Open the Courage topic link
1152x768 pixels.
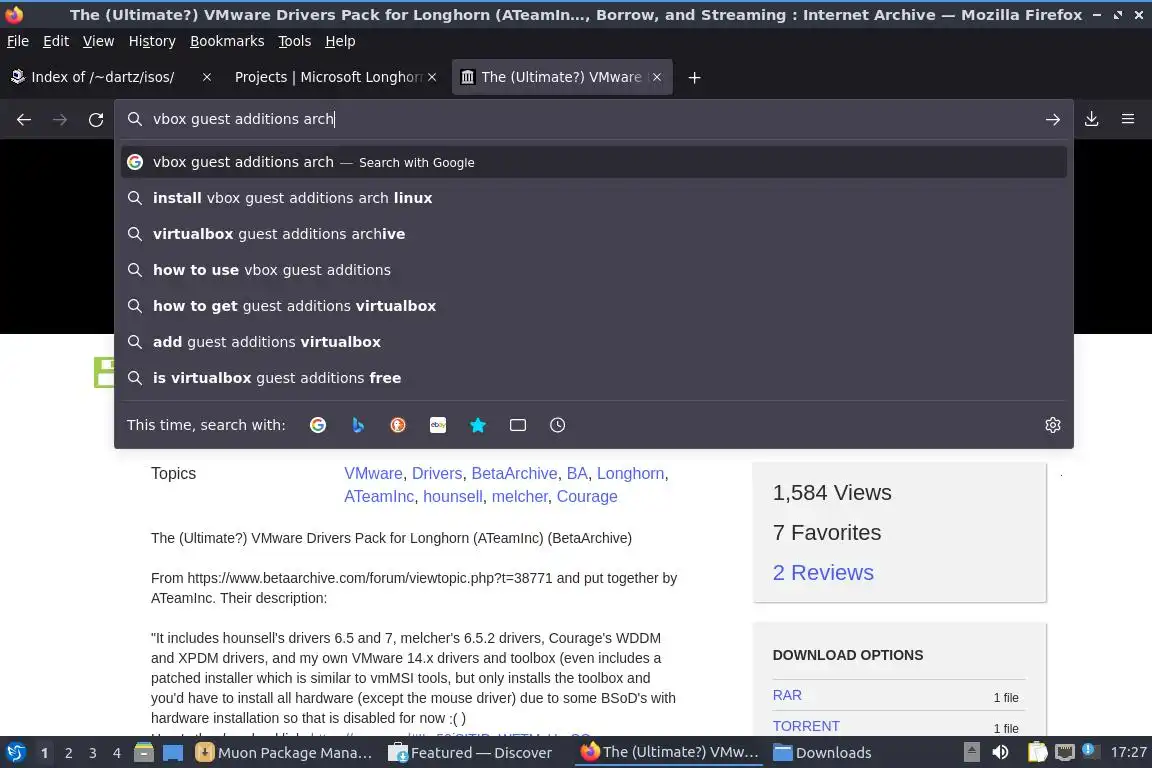tap(587, 496)
